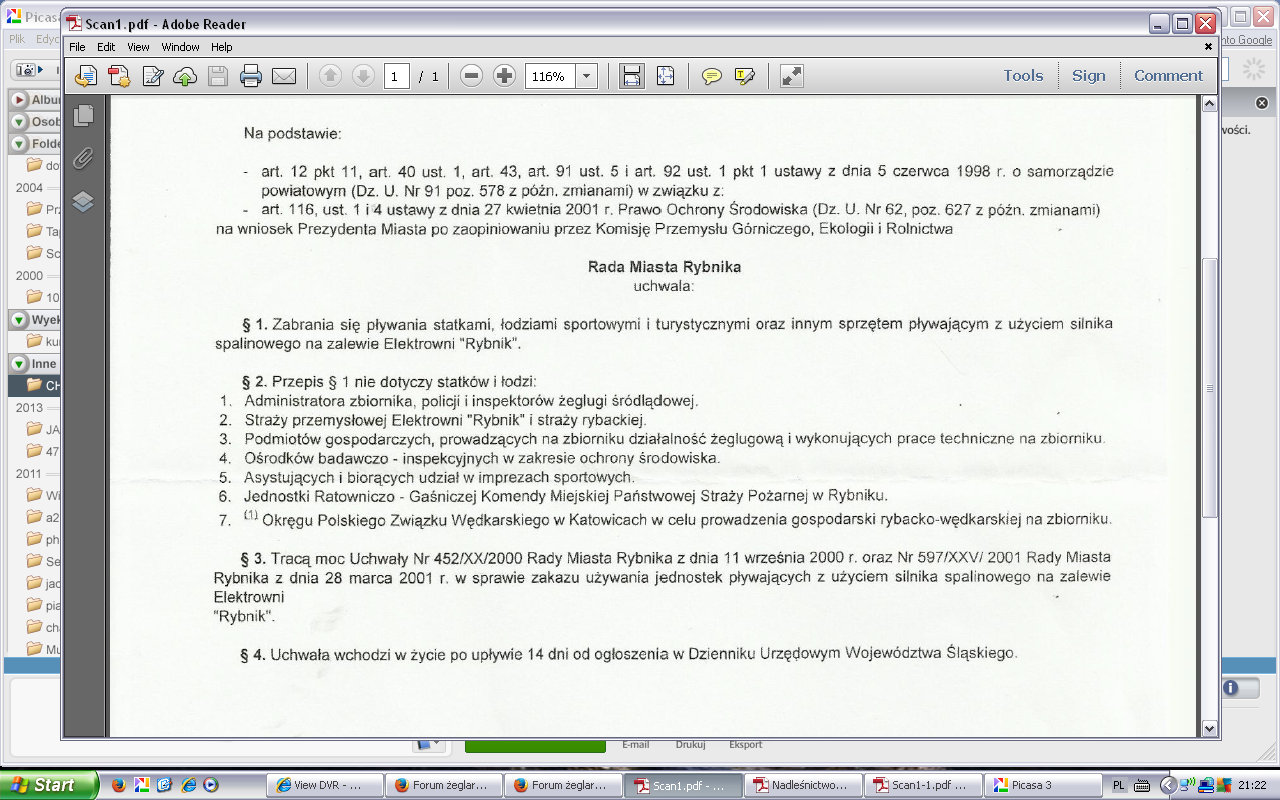
Task: Show the Layers panel
Action: coord(84,201)
